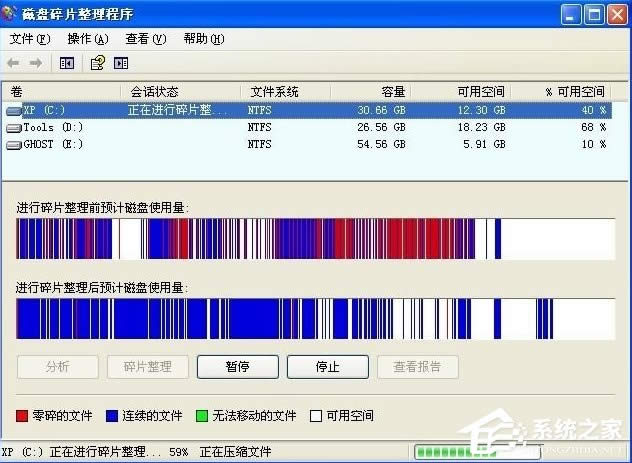Viewport: 632px width, 463px height.
Task: Select the XP (C:) drive icon
Action: (x=14, y=110)
